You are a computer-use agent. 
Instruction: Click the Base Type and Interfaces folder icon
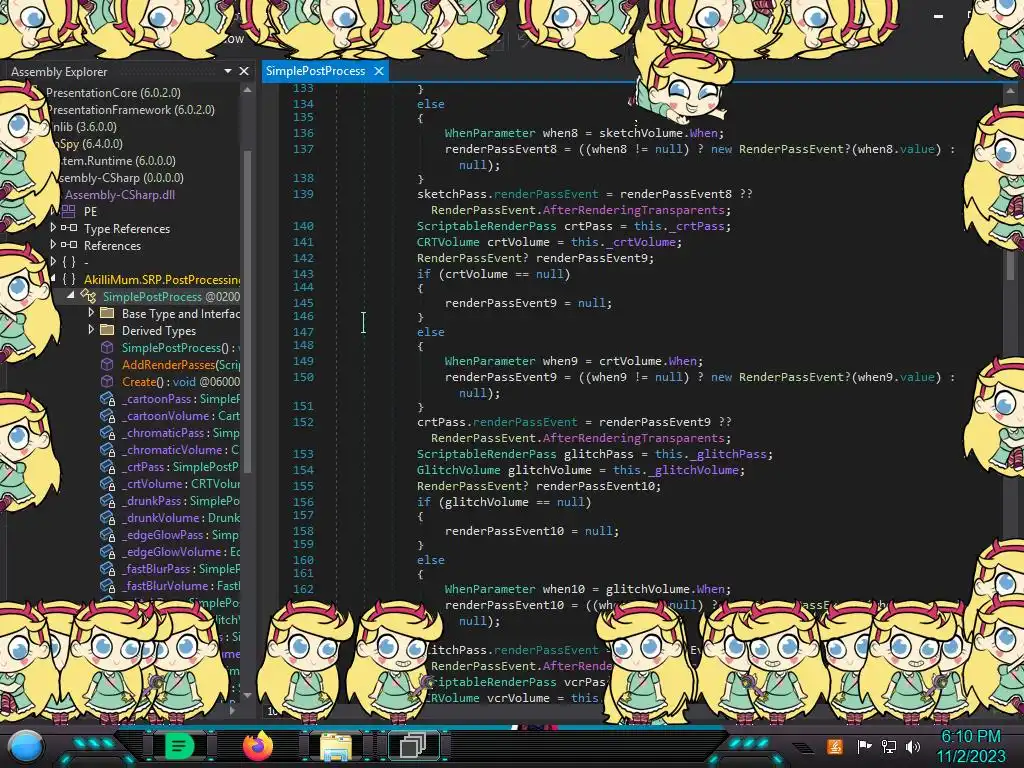[x=107, y=313]
